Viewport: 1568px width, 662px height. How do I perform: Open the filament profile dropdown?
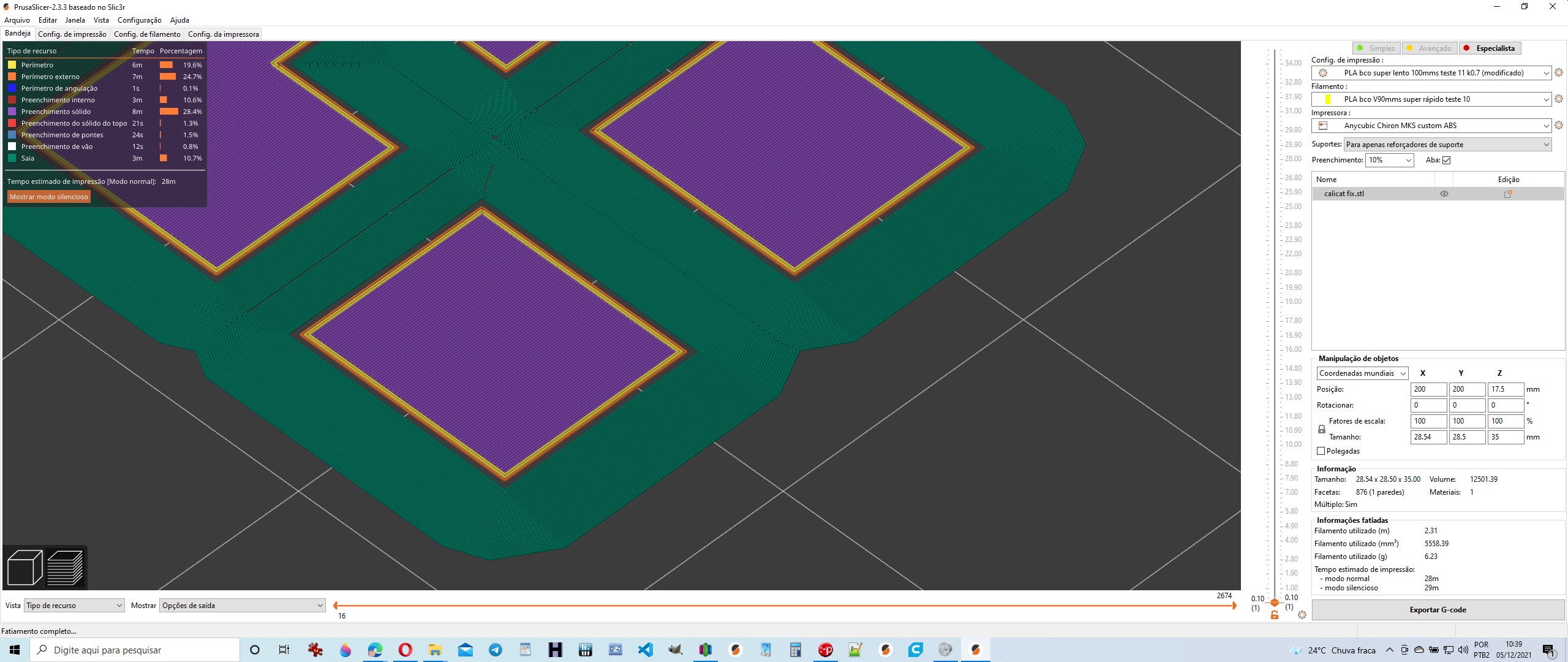pyautogui.click(x=1431, y=99)
